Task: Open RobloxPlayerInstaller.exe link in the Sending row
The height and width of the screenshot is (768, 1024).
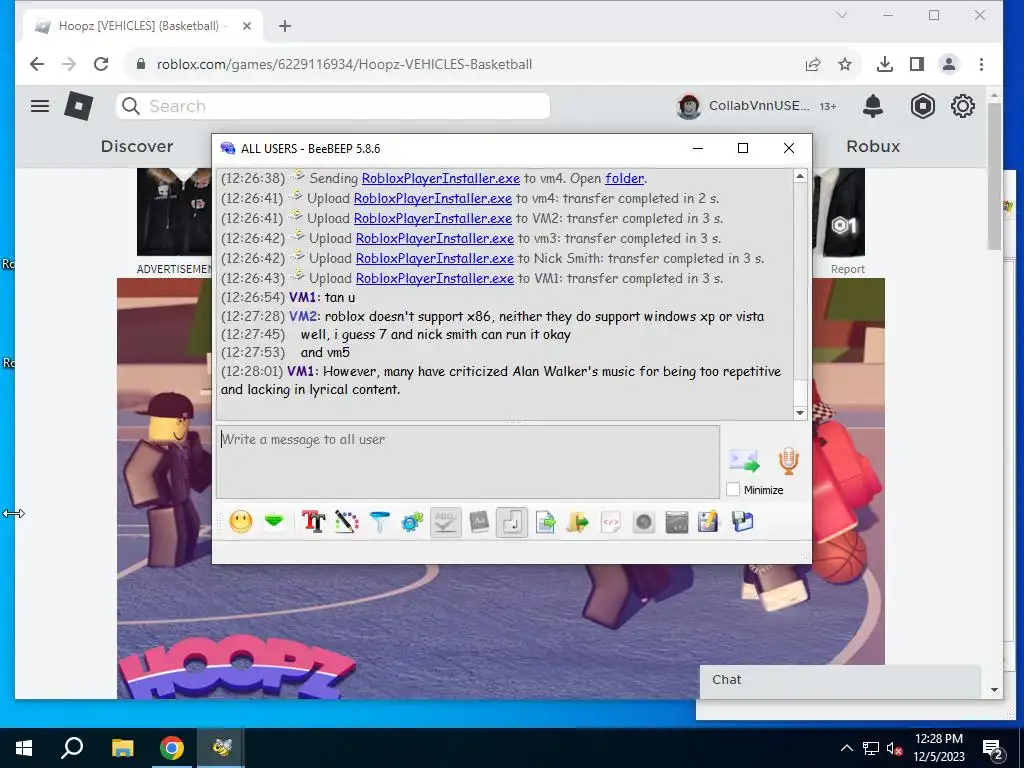Action: [441, 178]
